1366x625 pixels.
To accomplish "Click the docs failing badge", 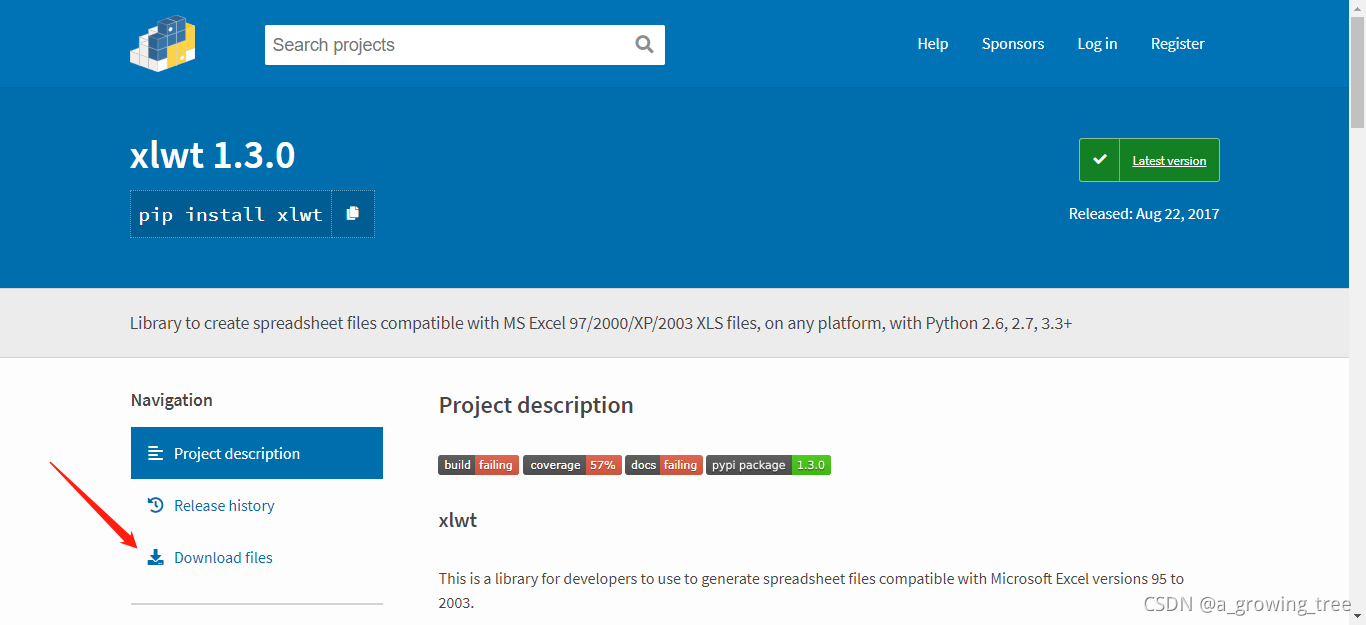I will coord(664,465).
